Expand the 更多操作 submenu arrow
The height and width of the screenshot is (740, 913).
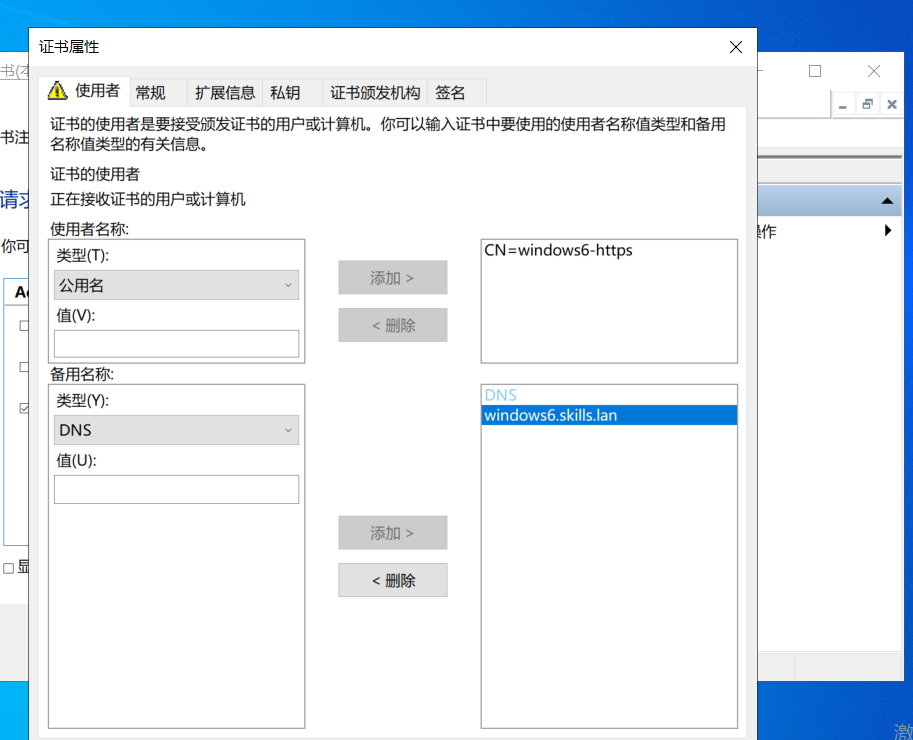(x=888, y=232)
